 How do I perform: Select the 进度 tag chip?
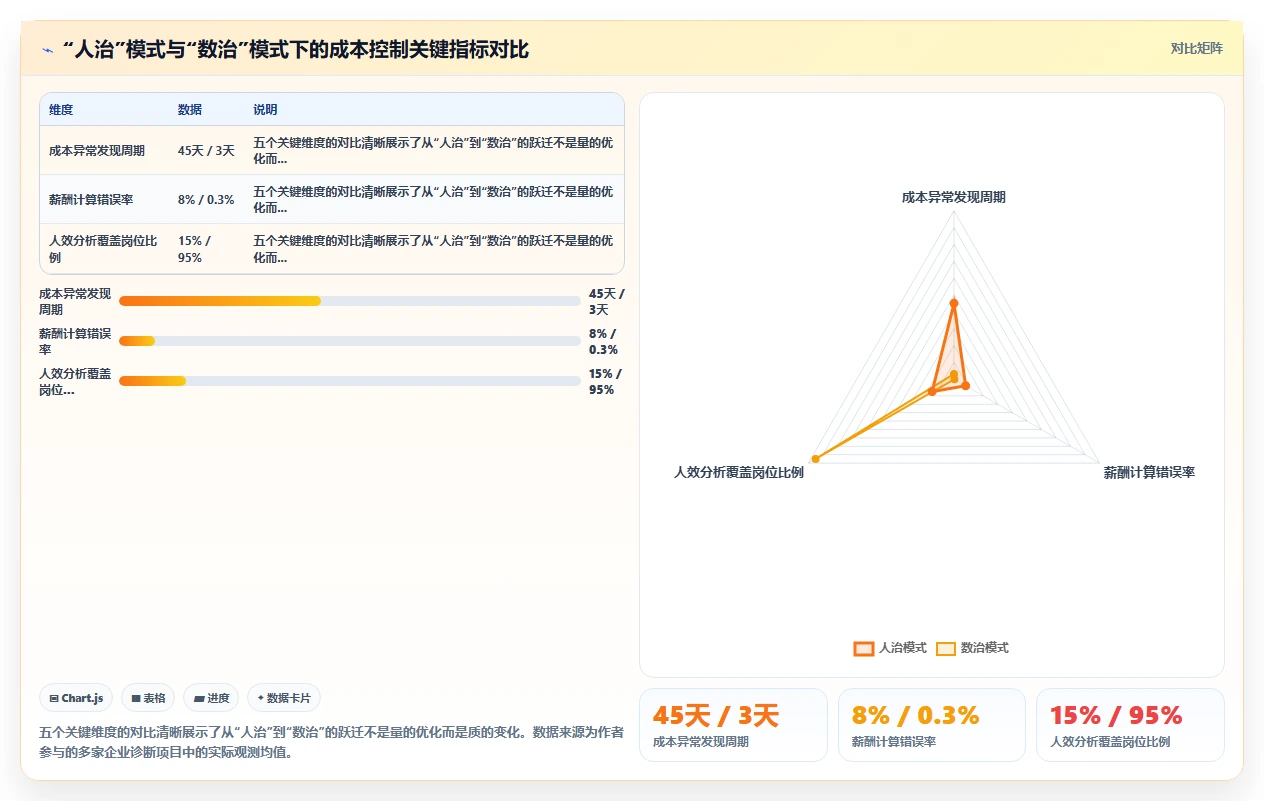pyautogui.click(x=211, y=698)
